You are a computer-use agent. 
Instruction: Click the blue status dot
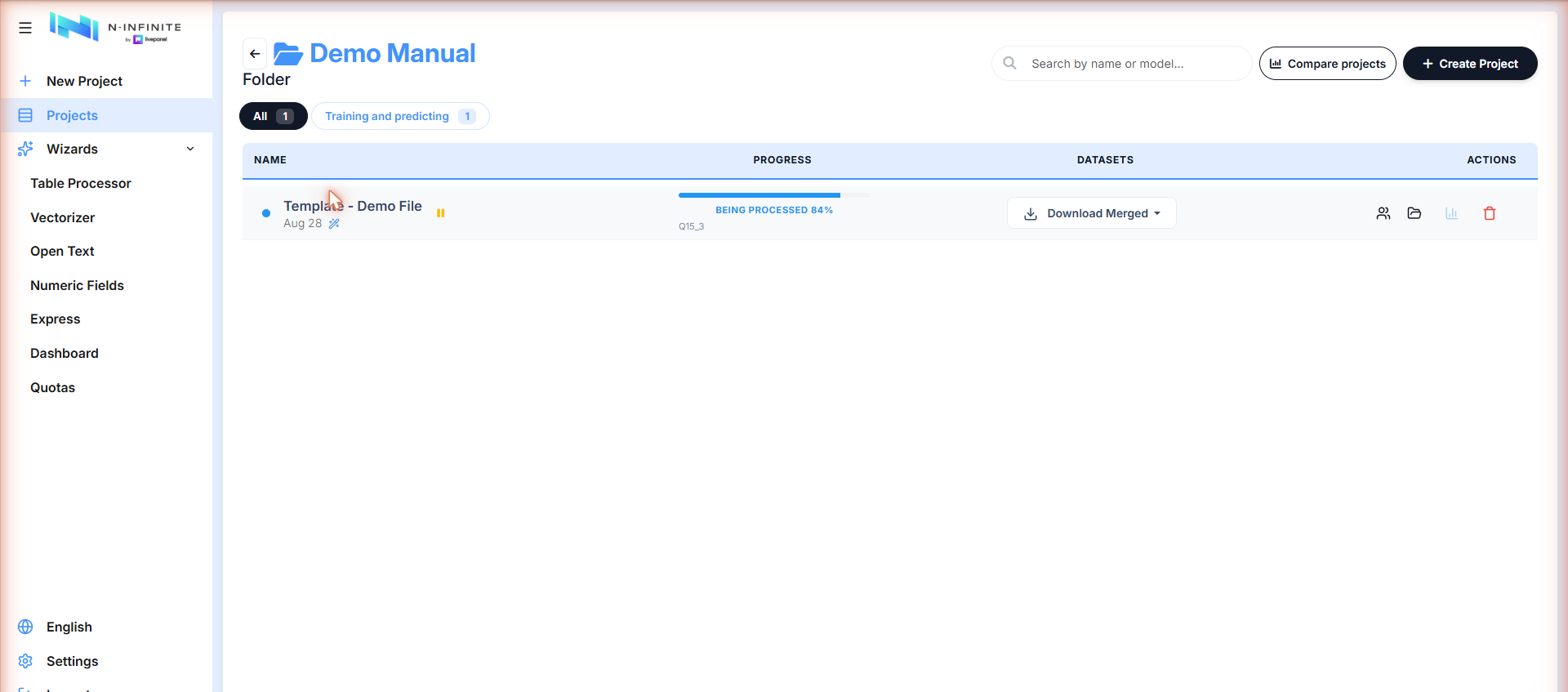266,213
